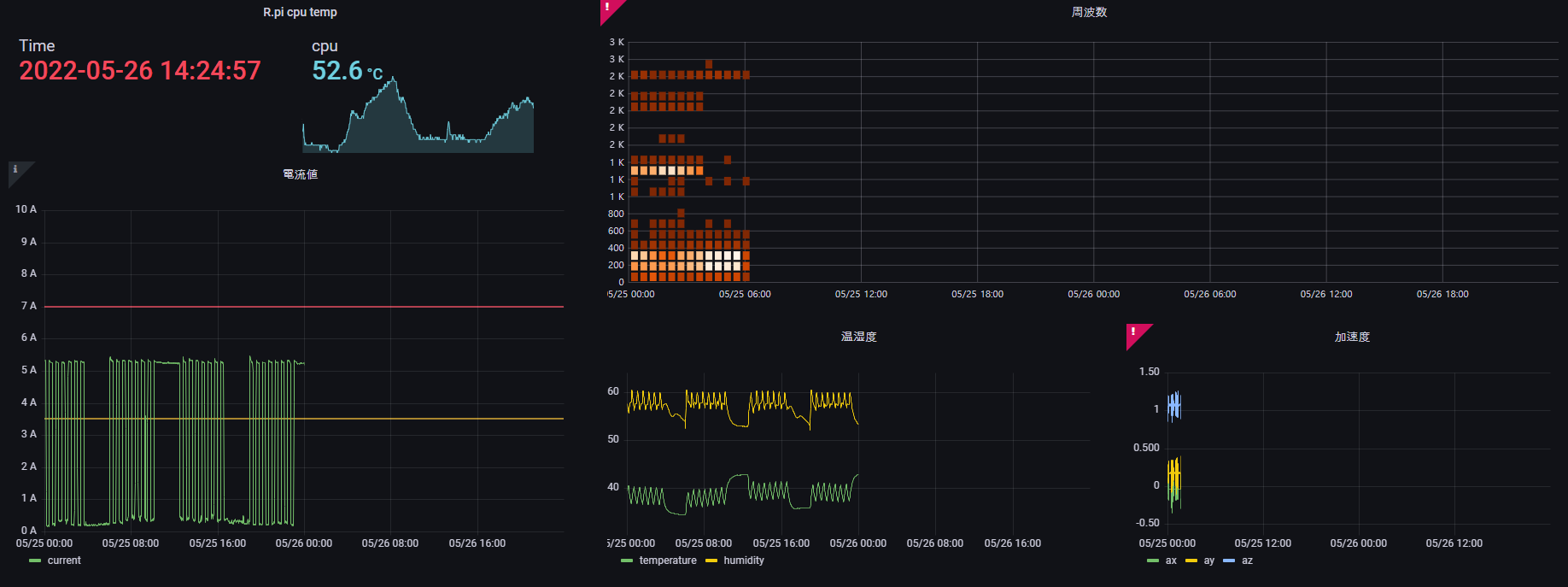Open the info icon on 電流値 panel
1568x587 pixels.
click(15, 169)
